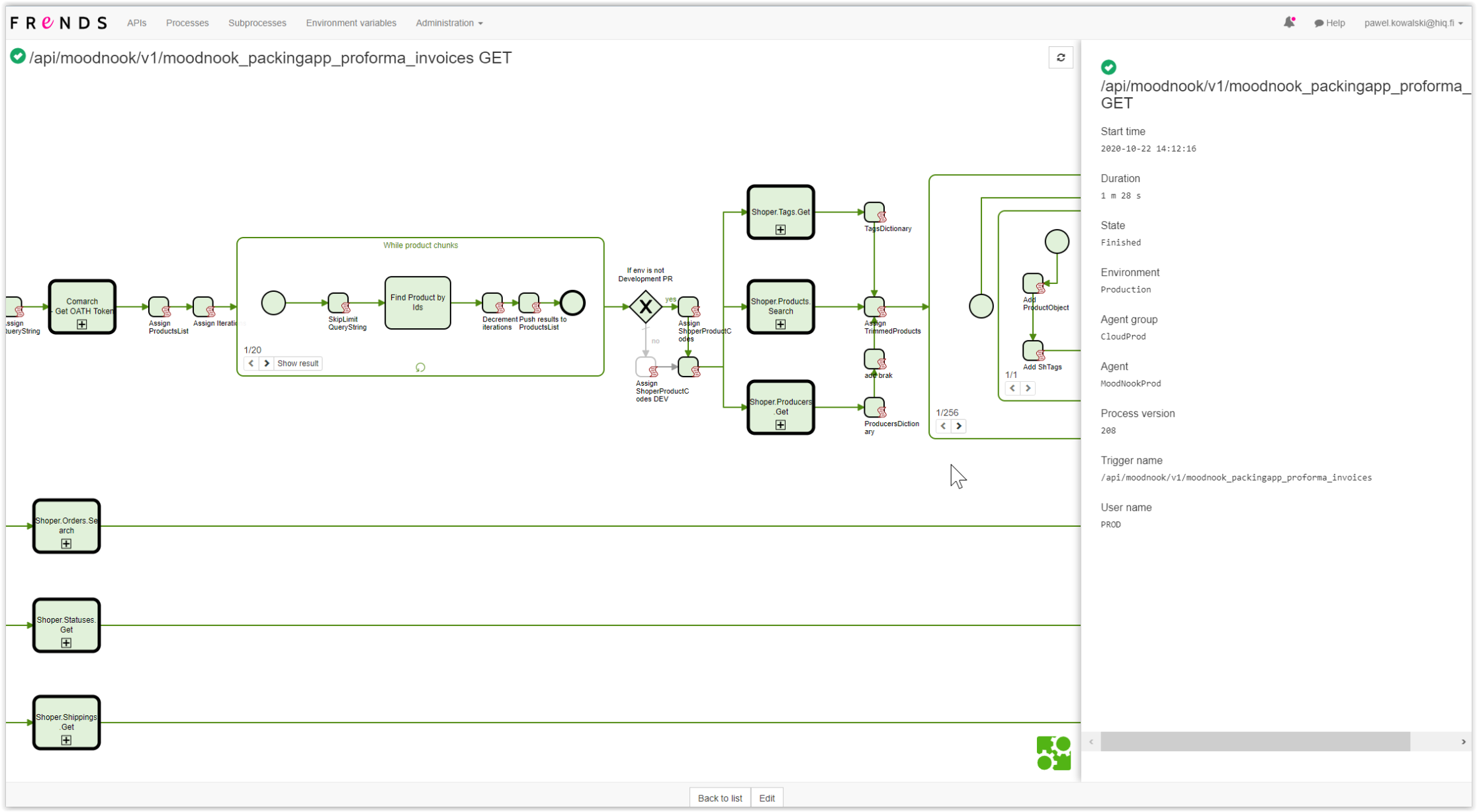Click the Help chat icon
The height and width of the screenshot is (812, 1477).
(1318, 23)
